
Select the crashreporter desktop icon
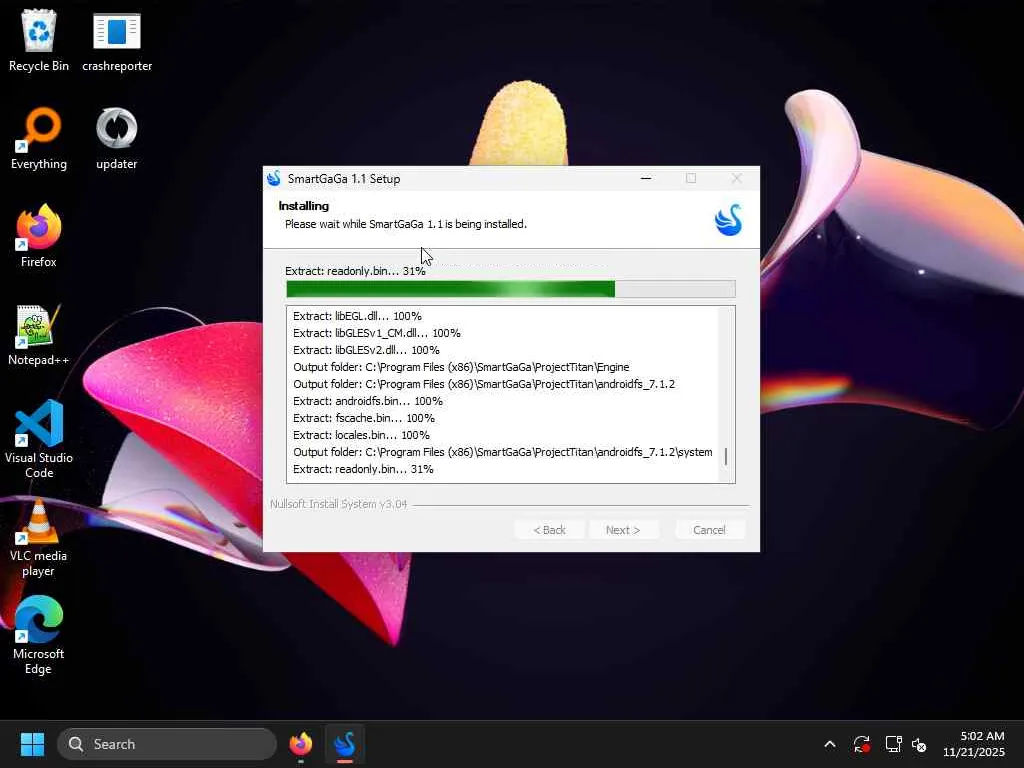tap(117, 40)
